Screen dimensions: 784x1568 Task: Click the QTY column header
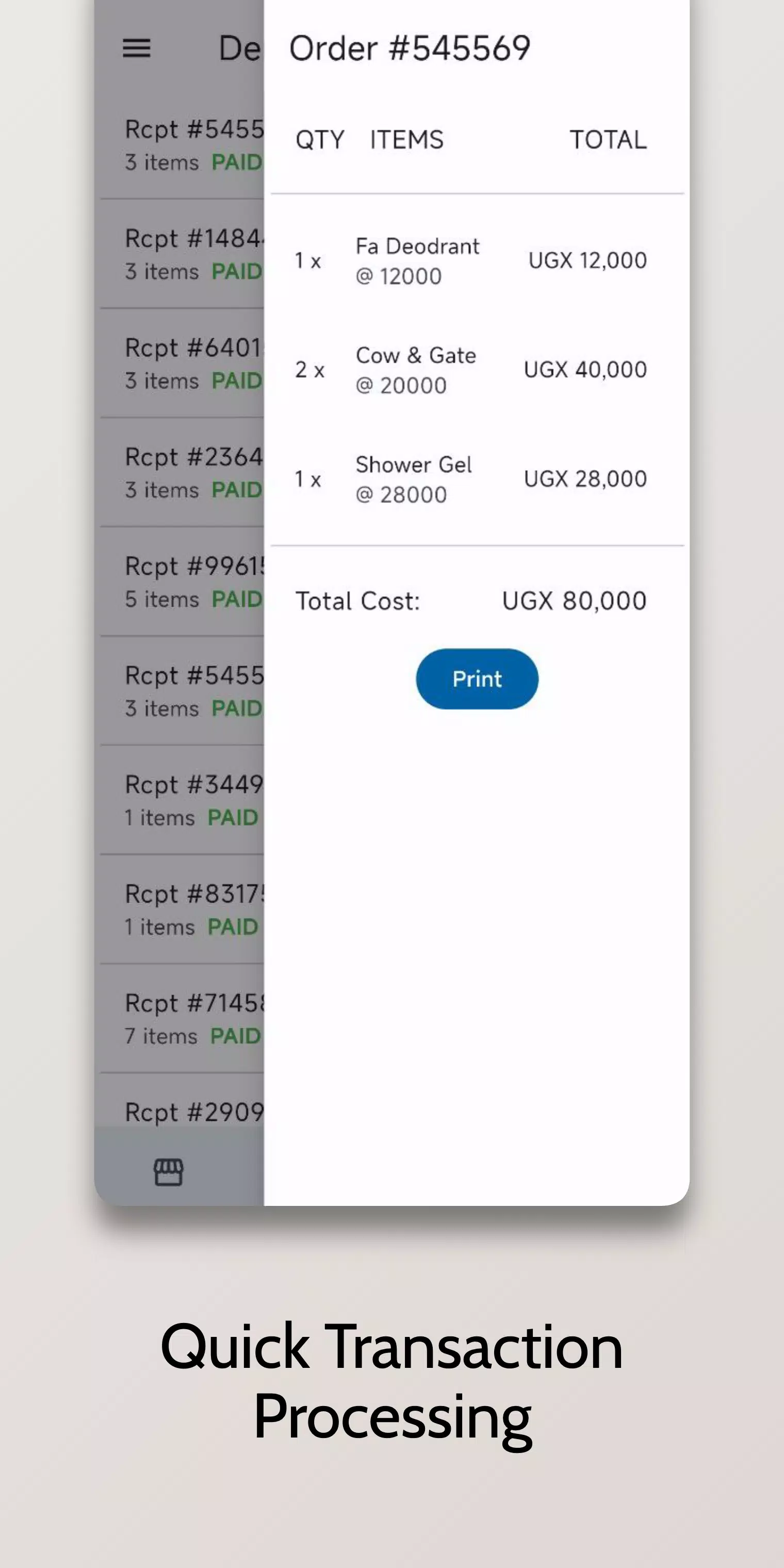[x=320, y=140]
